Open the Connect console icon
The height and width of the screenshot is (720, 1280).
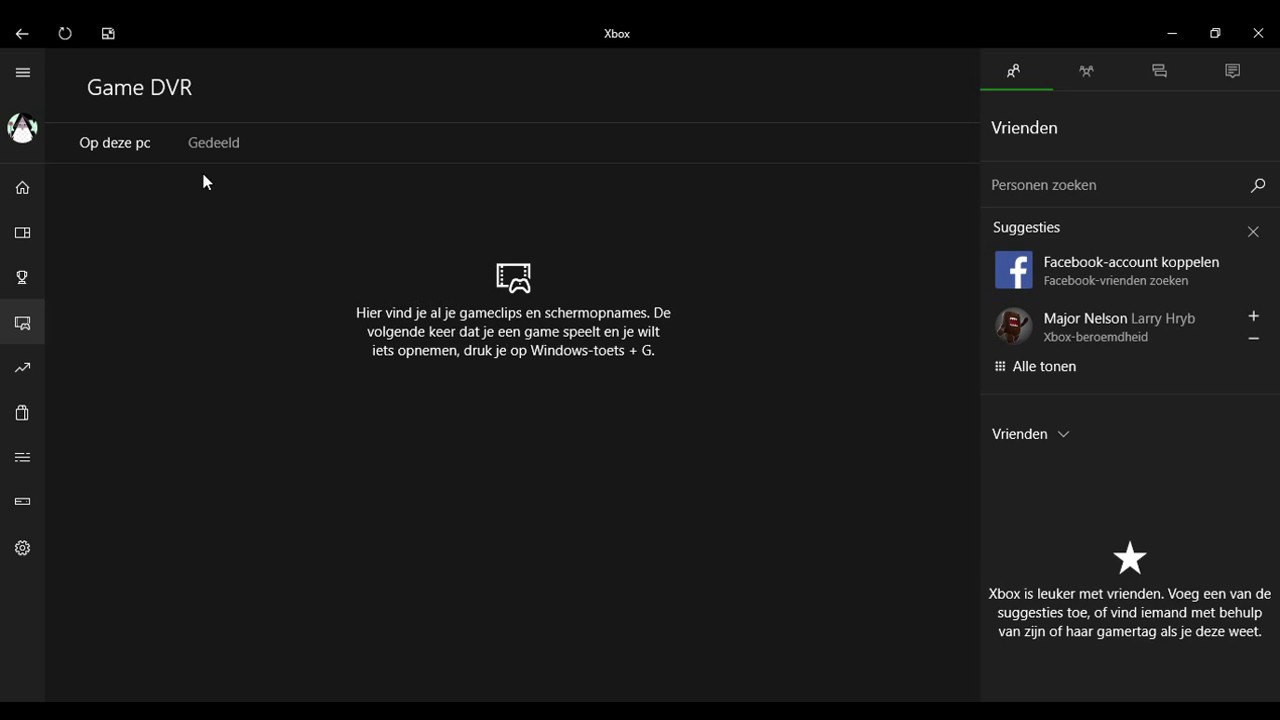pyautogui.click(x=22, y=502)
